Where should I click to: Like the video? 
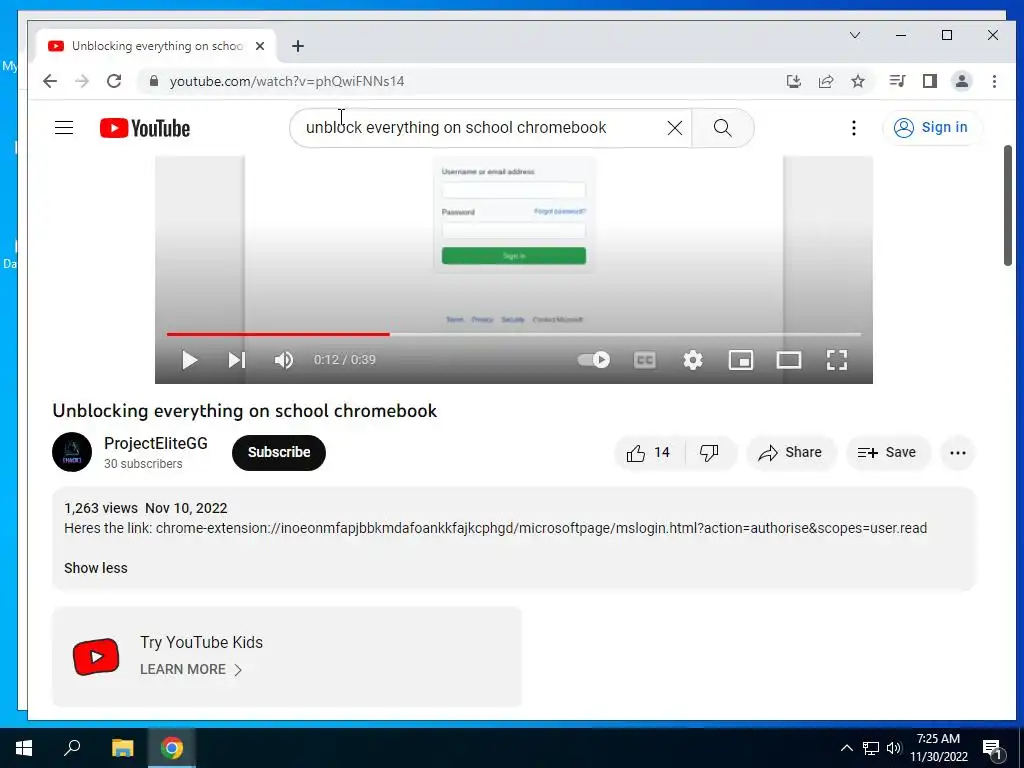coord(648,453)
